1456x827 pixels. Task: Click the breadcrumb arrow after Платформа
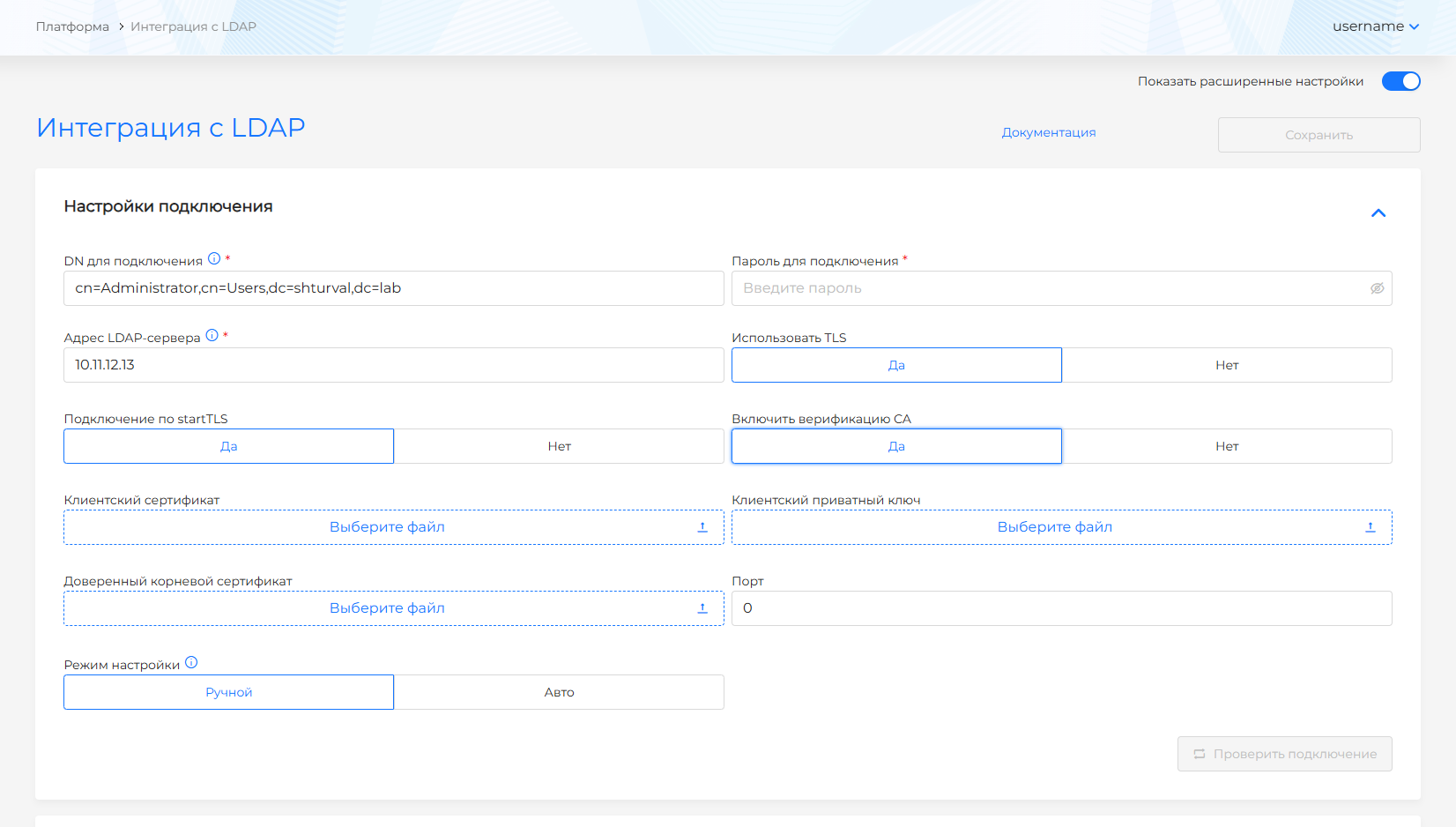121,27
